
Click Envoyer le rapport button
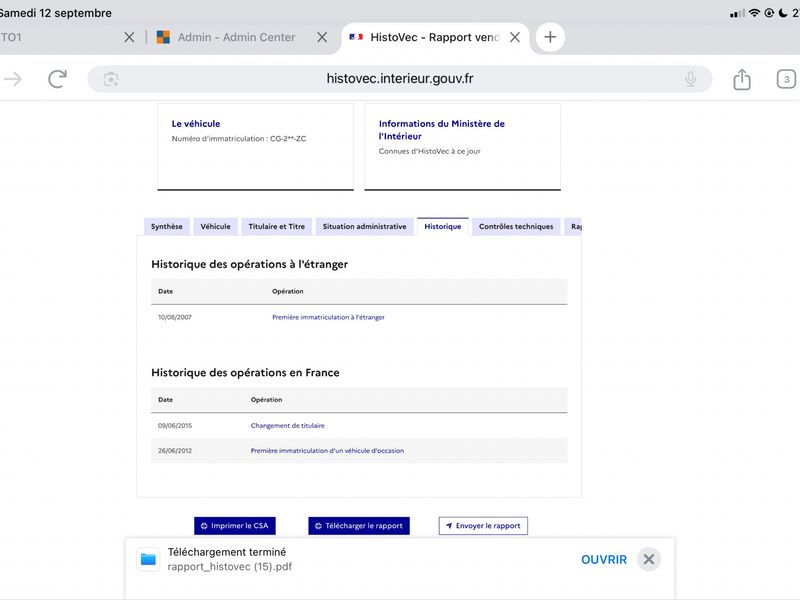[x=483, y=526]
